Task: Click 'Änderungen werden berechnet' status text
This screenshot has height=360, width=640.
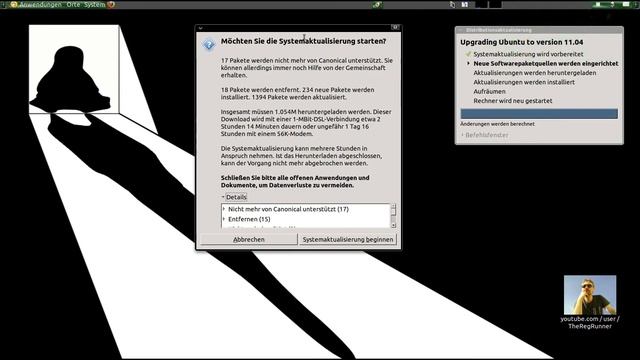Action: click(x=497, y=124)
